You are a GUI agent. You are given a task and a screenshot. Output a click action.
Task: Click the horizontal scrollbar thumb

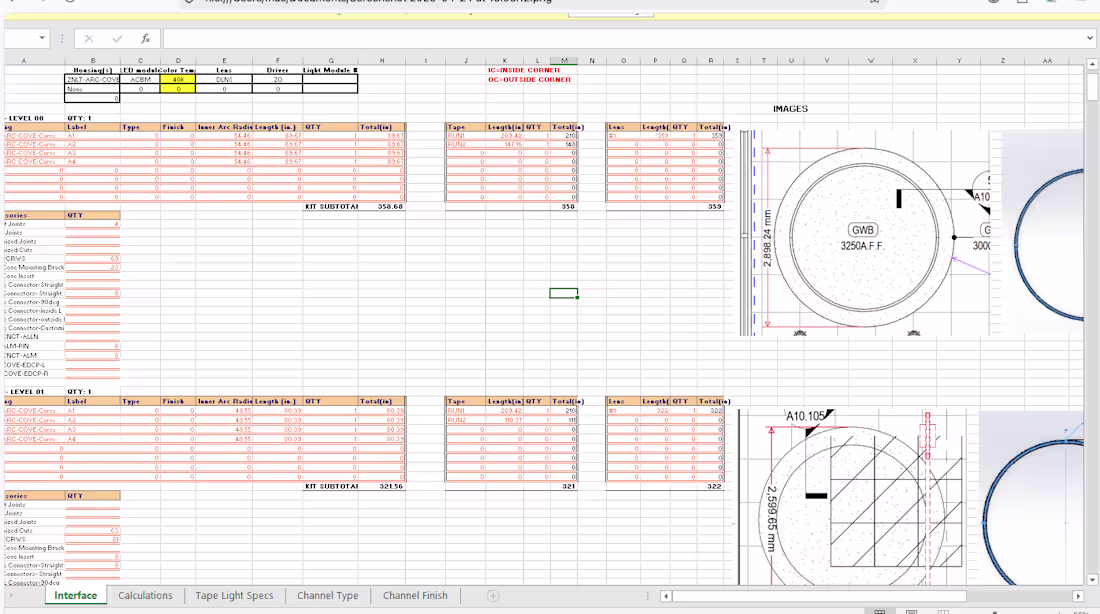click(819, 596)
